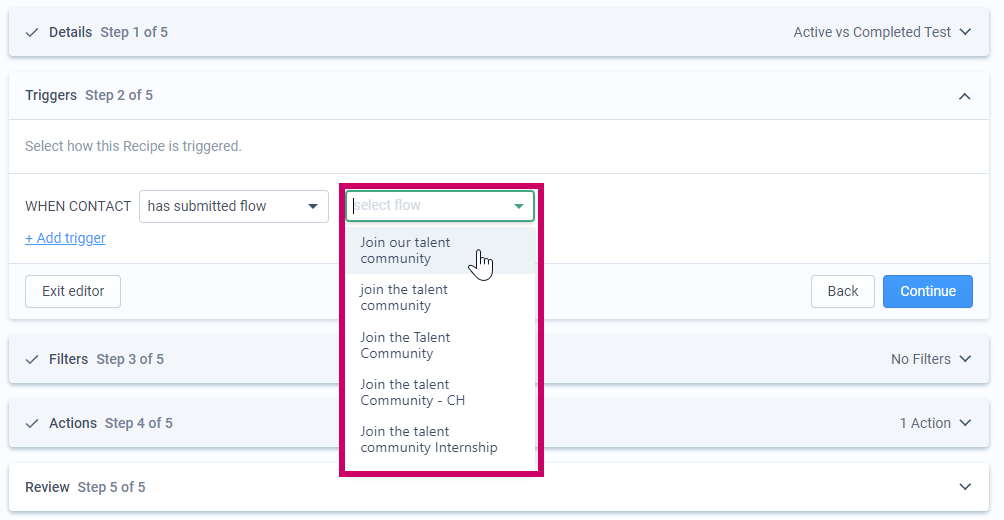The height and width of the screenshot is (520, 1004).
Task: Click the Details checkmark icon
Action: click(32, 33)
